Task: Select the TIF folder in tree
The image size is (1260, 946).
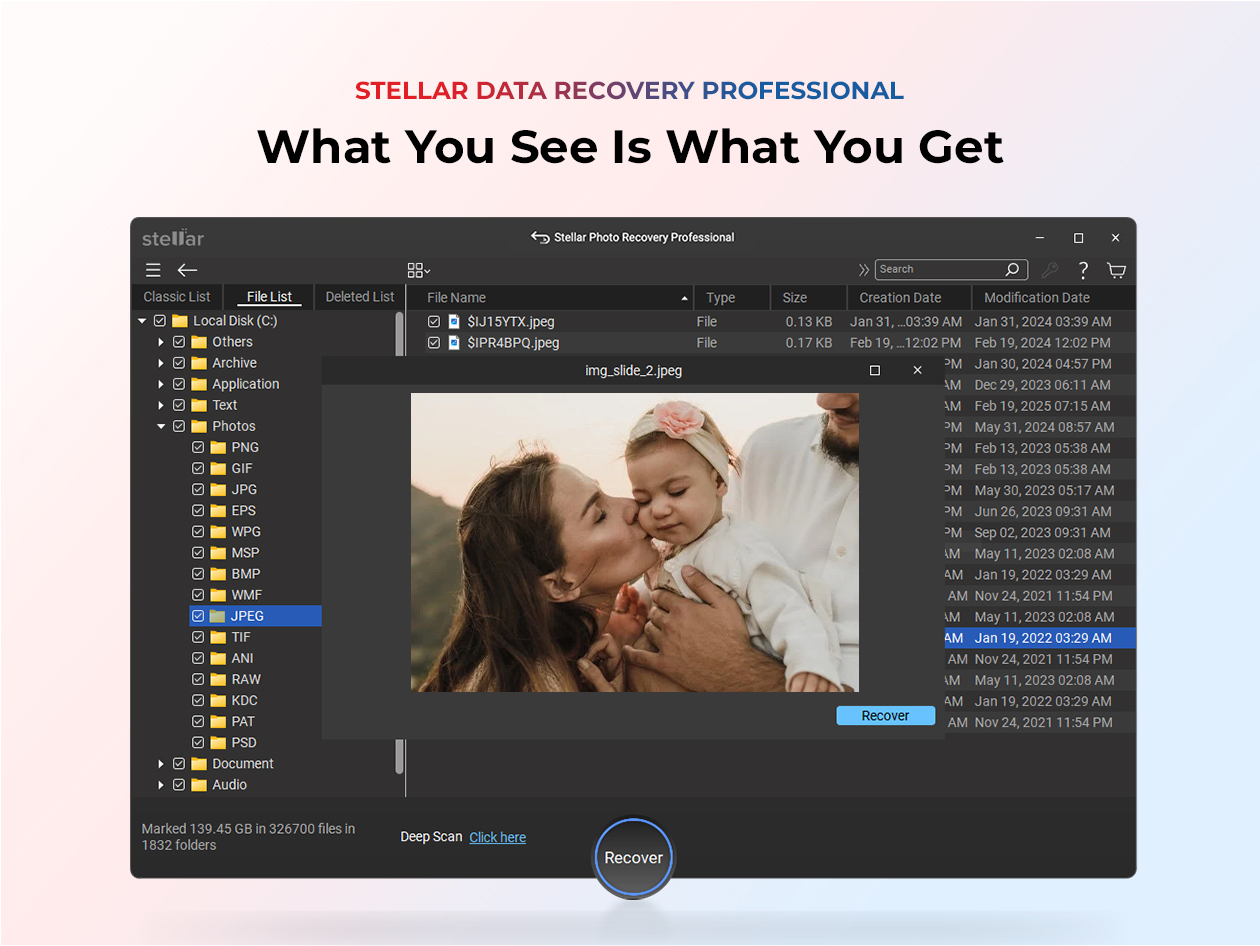Action: (x=241, y=637)
